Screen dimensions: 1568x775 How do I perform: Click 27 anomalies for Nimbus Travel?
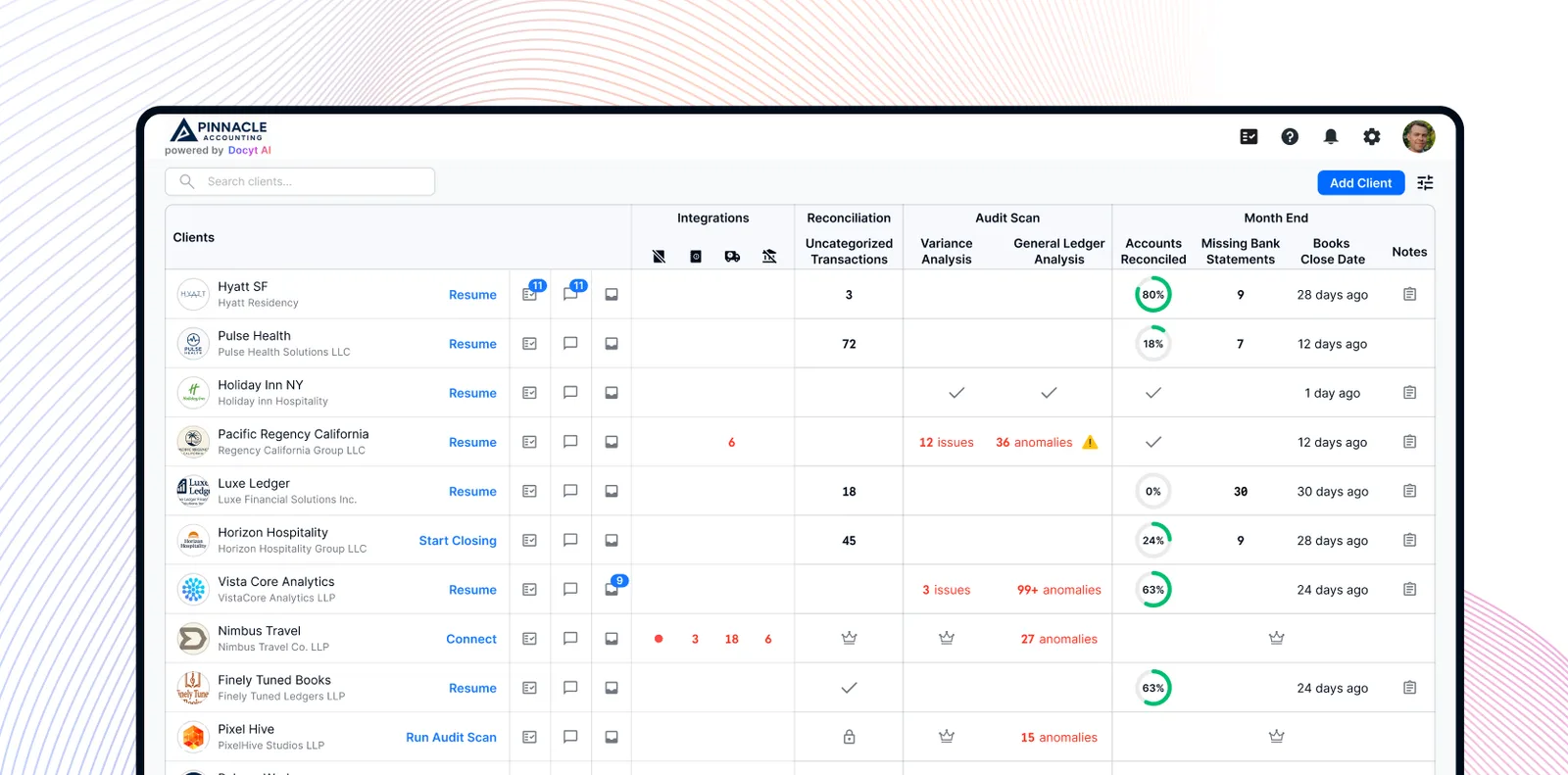[1058, 639]
